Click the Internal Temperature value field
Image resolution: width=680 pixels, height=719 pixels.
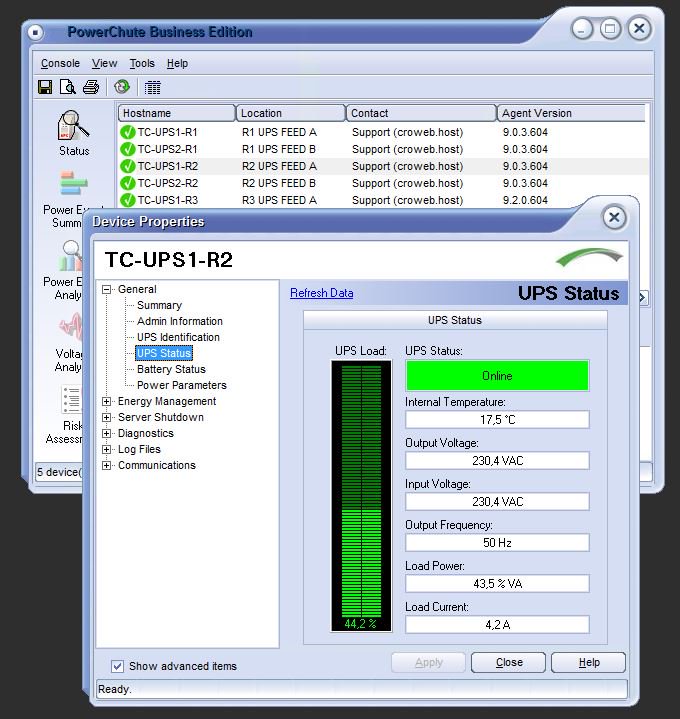coord(497,420)
